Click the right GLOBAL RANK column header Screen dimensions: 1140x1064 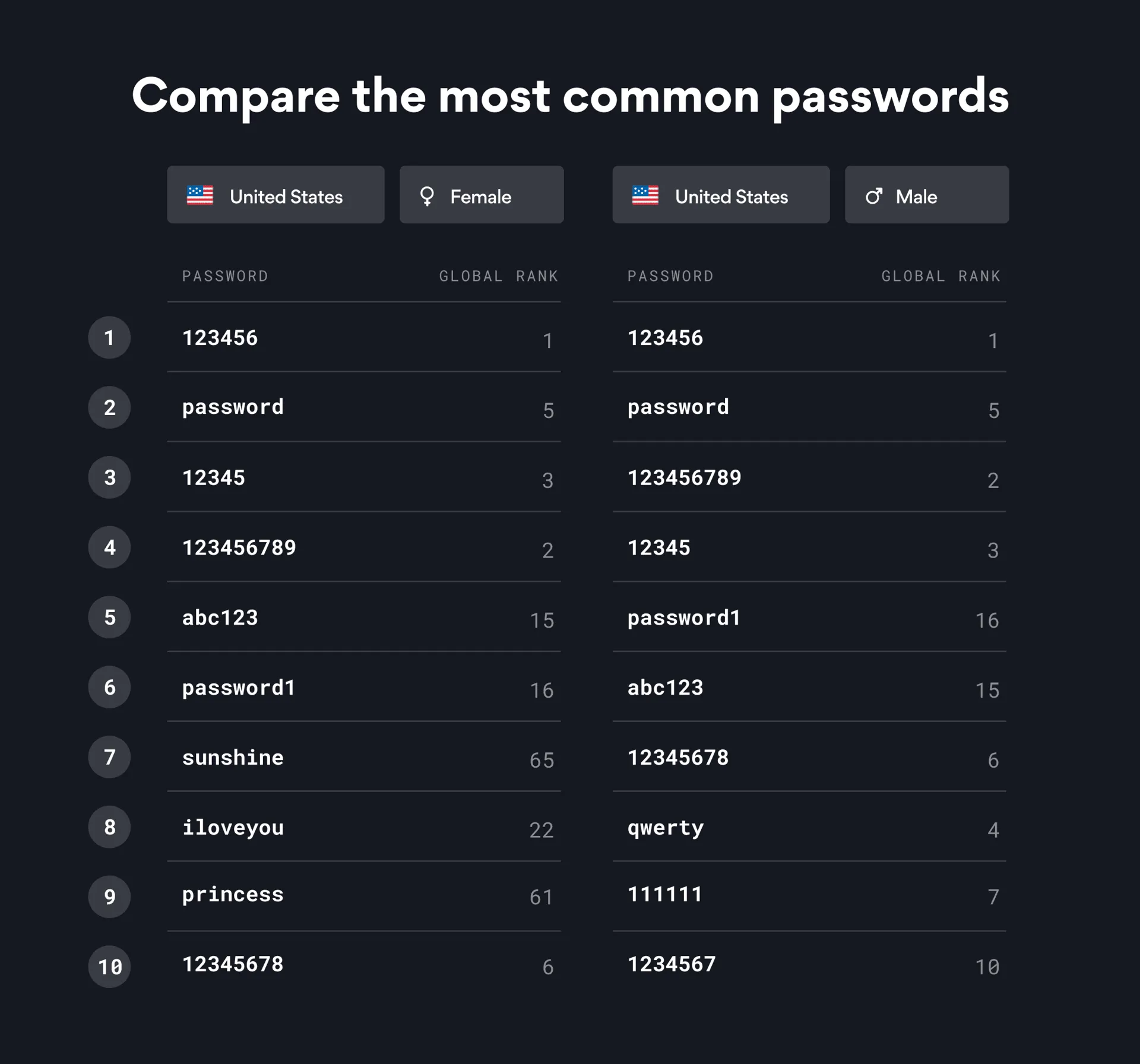coord(940,276)
